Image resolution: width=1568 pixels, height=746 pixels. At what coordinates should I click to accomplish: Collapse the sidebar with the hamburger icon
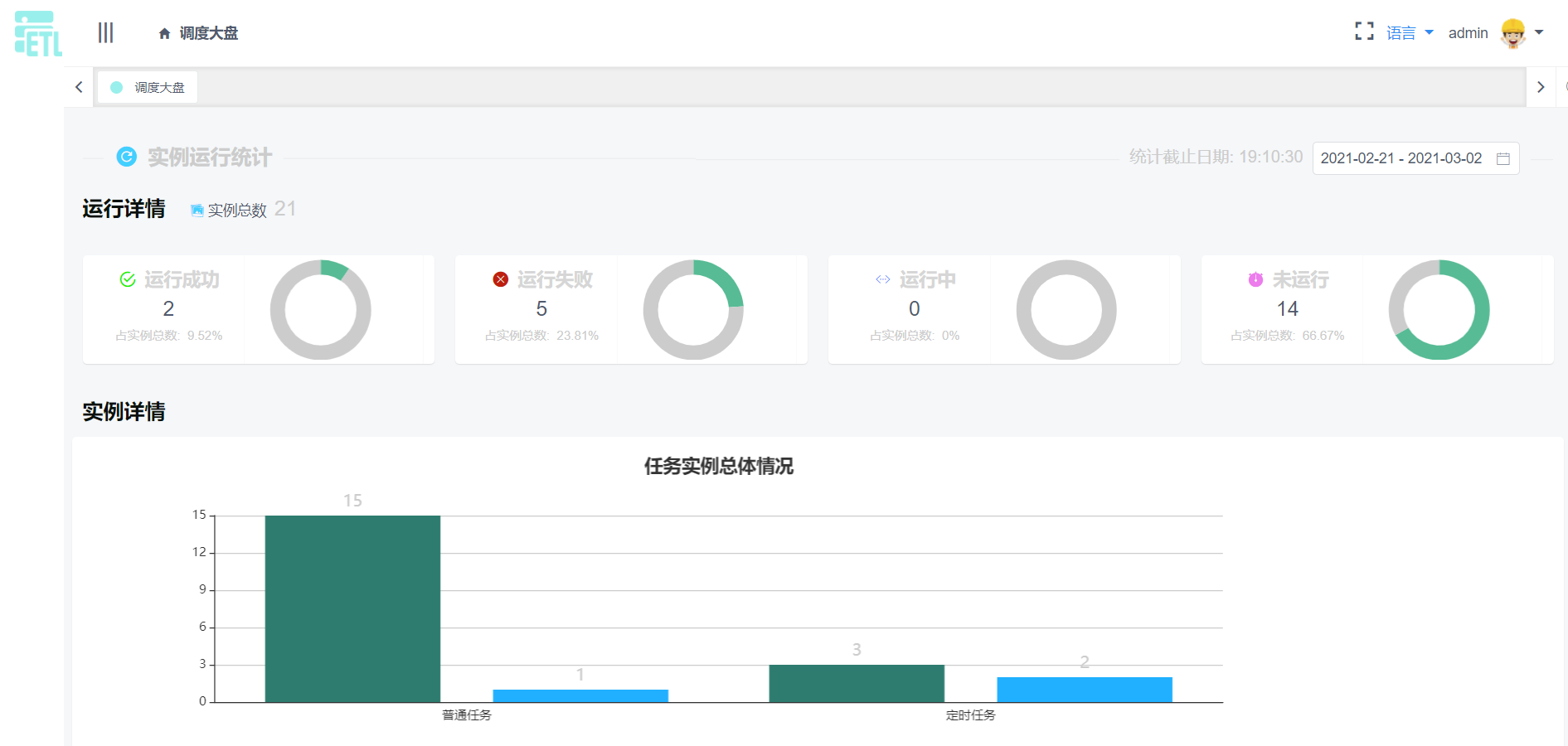pyautogui.click(x=106, y=32)
